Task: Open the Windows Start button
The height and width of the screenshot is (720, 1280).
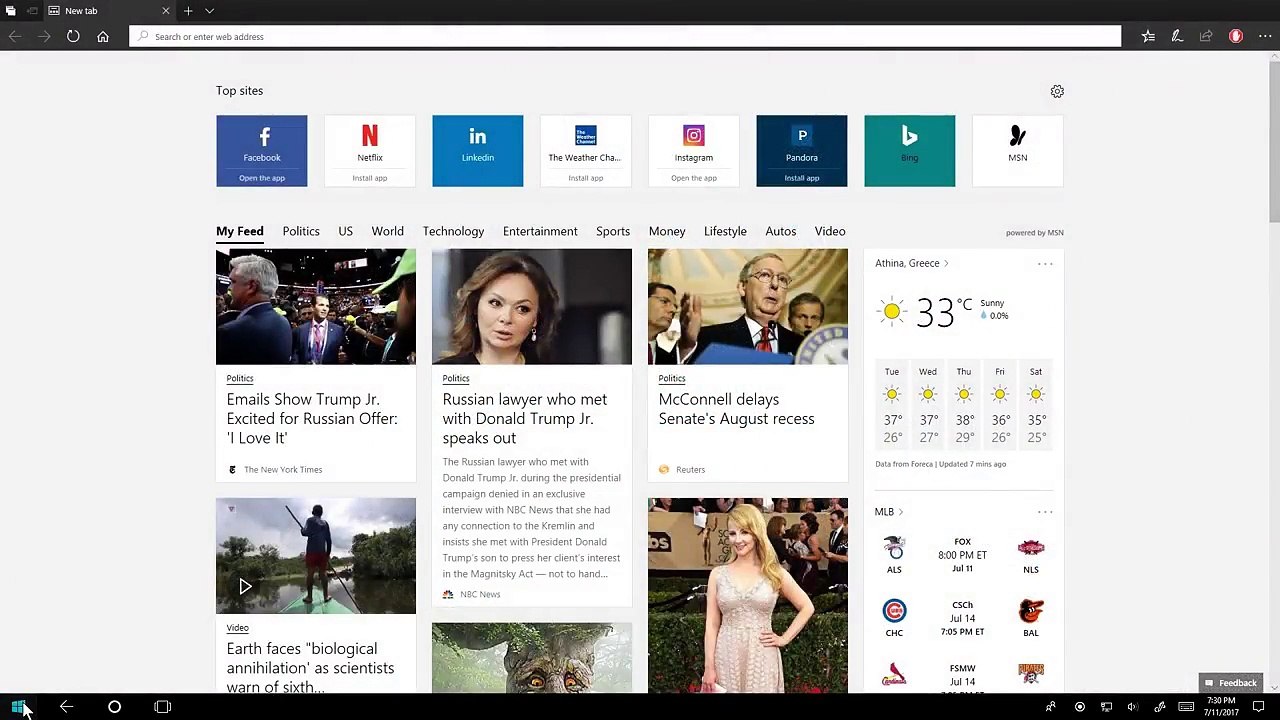Action: (18, 707)
